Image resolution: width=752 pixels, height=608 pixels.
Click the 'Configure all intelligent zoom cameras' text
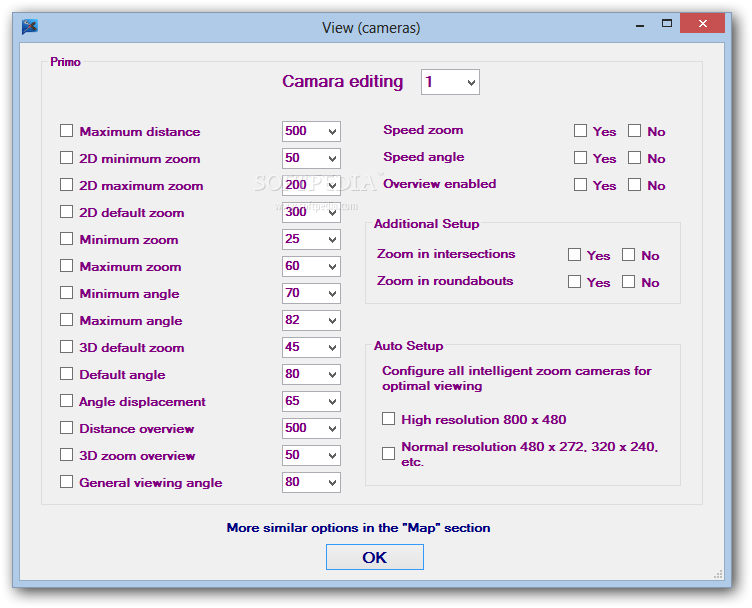click(517, 378)
